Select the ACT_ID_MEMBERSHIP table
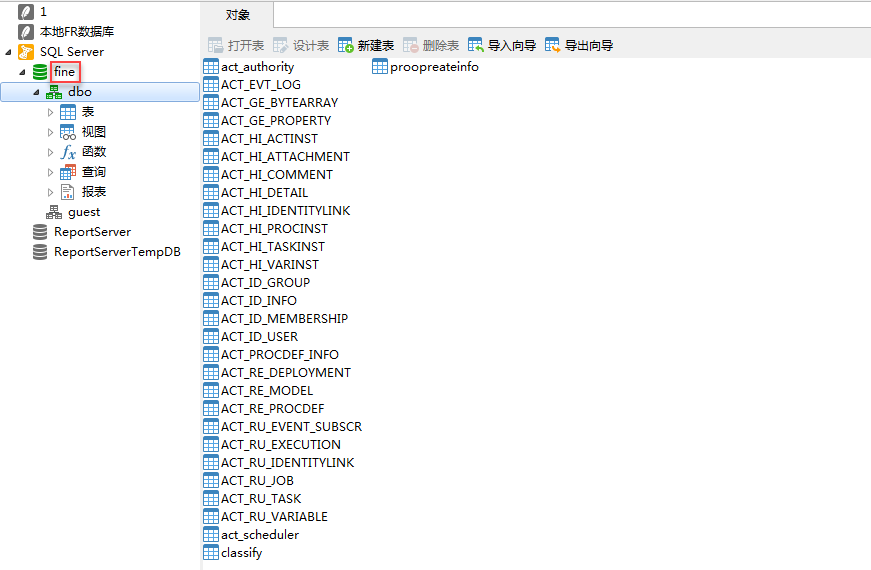Image resolution: width=871 pixels, height=570 pixels. pyautogui.click(x=284, y=319)
